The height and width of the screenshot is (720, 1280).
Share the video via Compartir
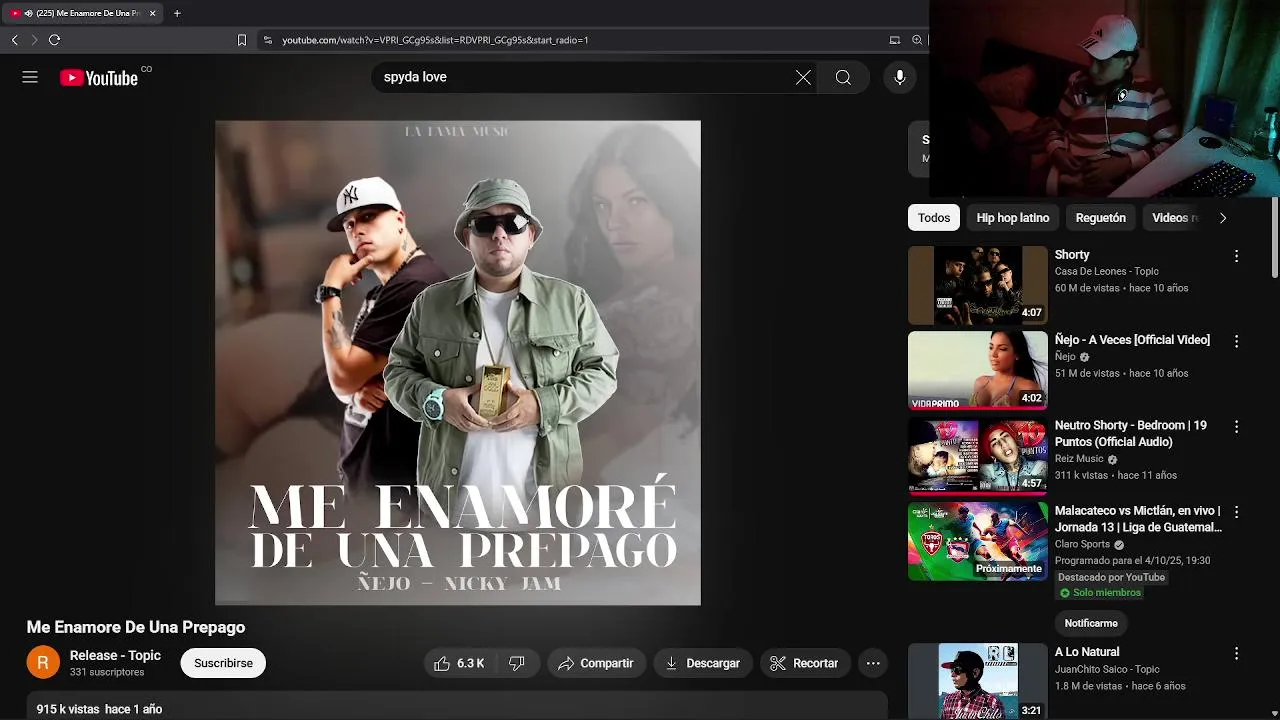[x=596, y=663]
